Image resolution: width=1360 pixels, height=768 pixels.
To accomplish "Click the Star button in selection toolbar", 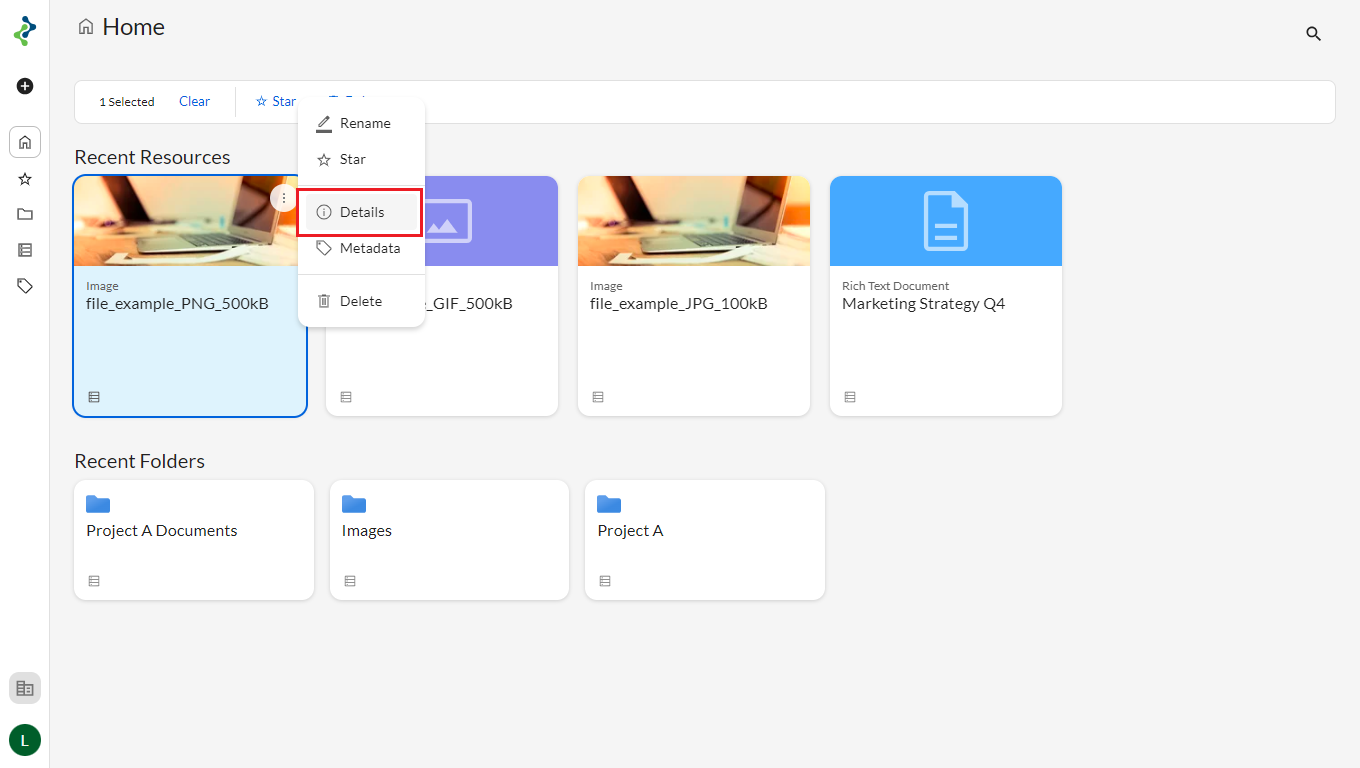I will click(276, 101).
